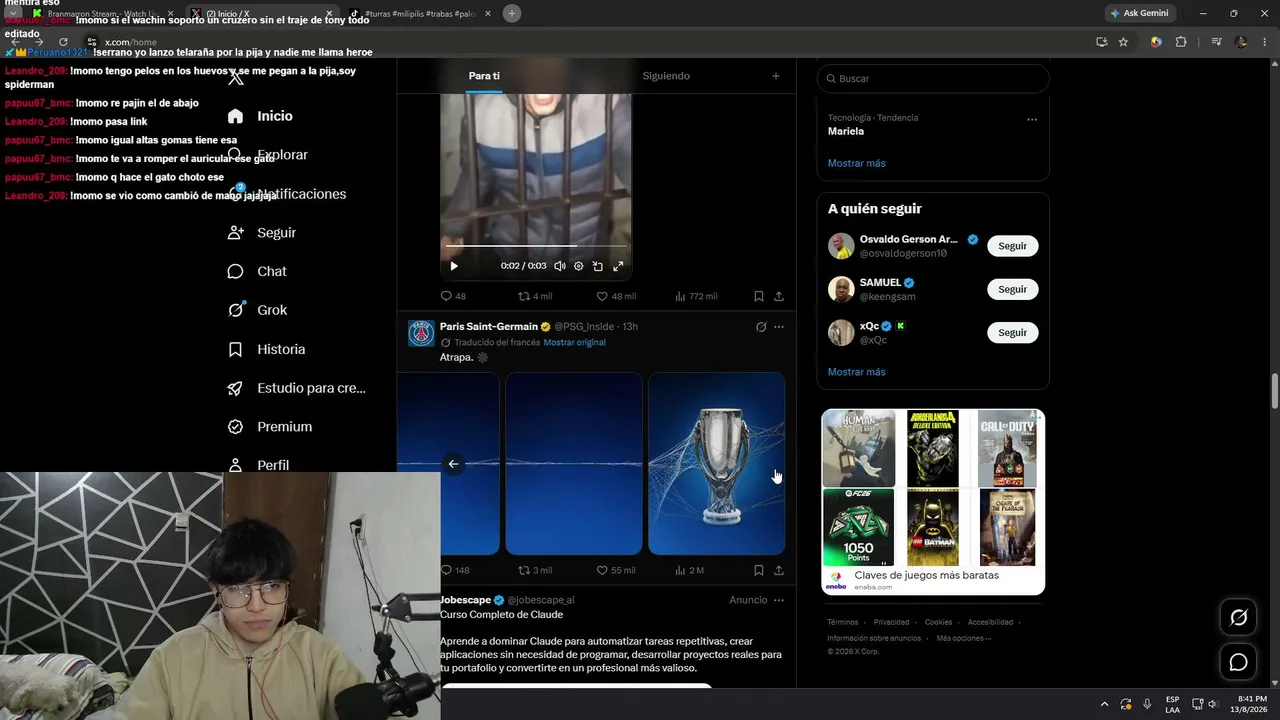The image size is (1280, 720).
Task: Mute the video with the speaker icon
Action: pyautogui.click(x=560, y=266)
